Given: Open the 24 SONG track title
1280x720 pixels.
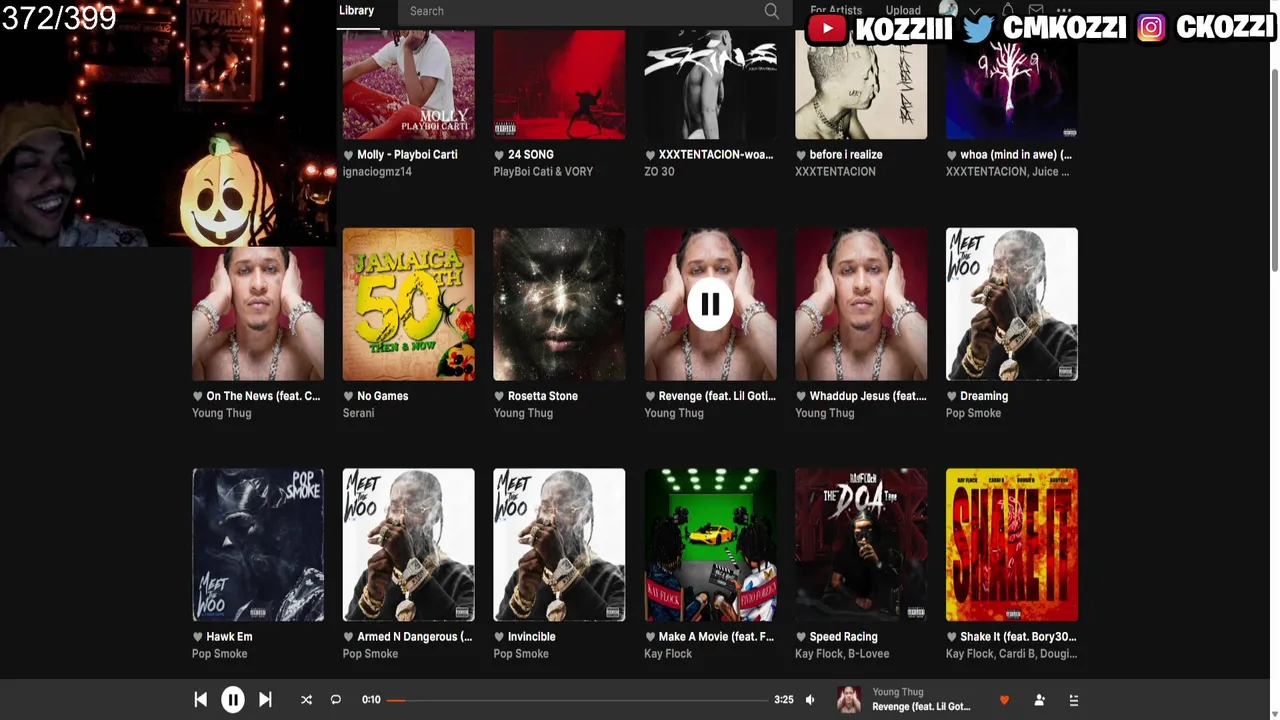Looking at the screenshot, I should tap(531, 155).
